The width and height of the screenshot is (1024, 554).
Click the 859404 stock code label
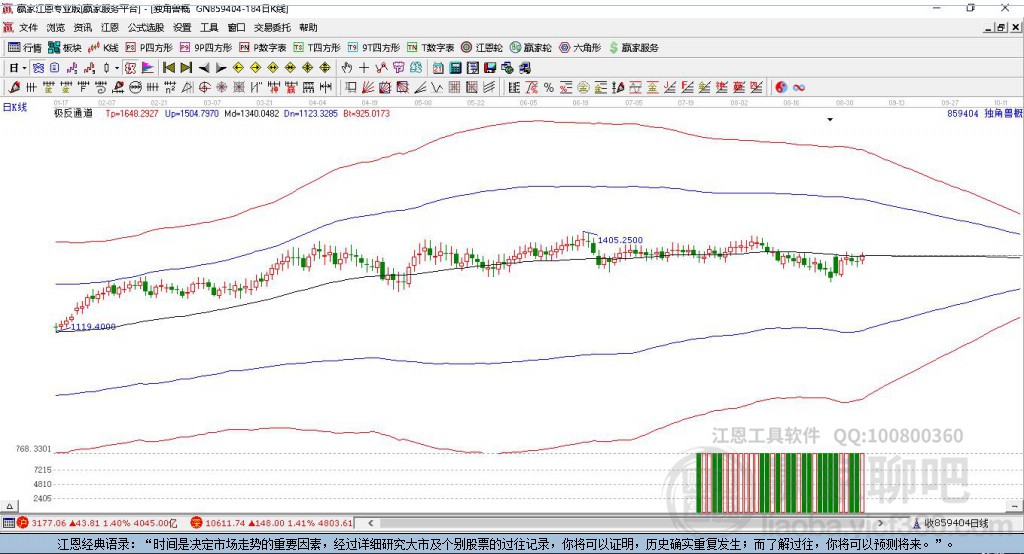pos(963,113)
